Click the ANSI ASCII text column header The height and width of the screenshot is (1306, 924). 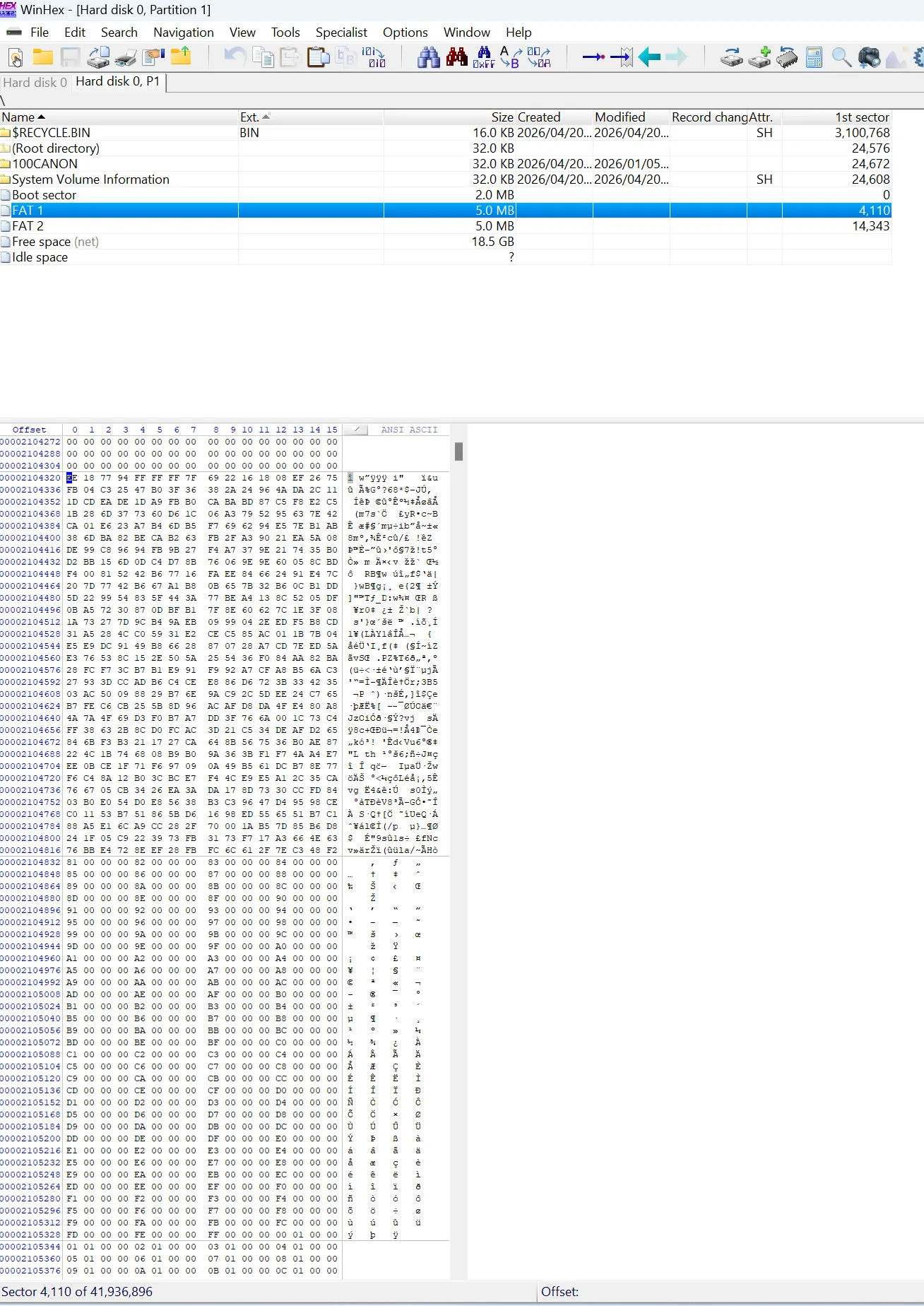[409, 430]
